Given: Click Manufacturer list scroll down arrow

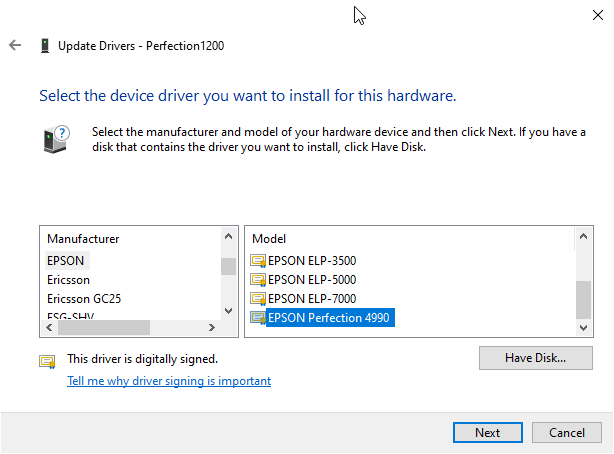Looking at the screenshot, I should (228, 311).
